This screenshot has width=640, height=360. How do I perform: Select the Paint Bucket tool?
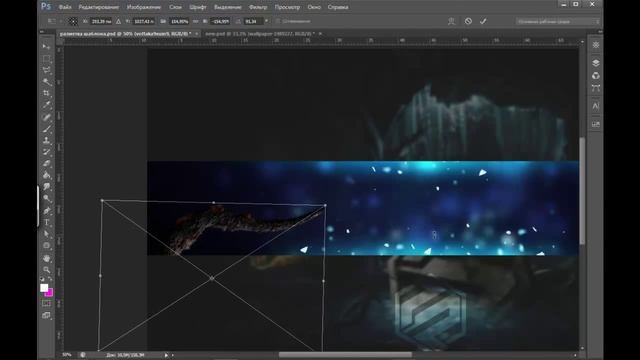pyautogui.click(x=47, y=176)
